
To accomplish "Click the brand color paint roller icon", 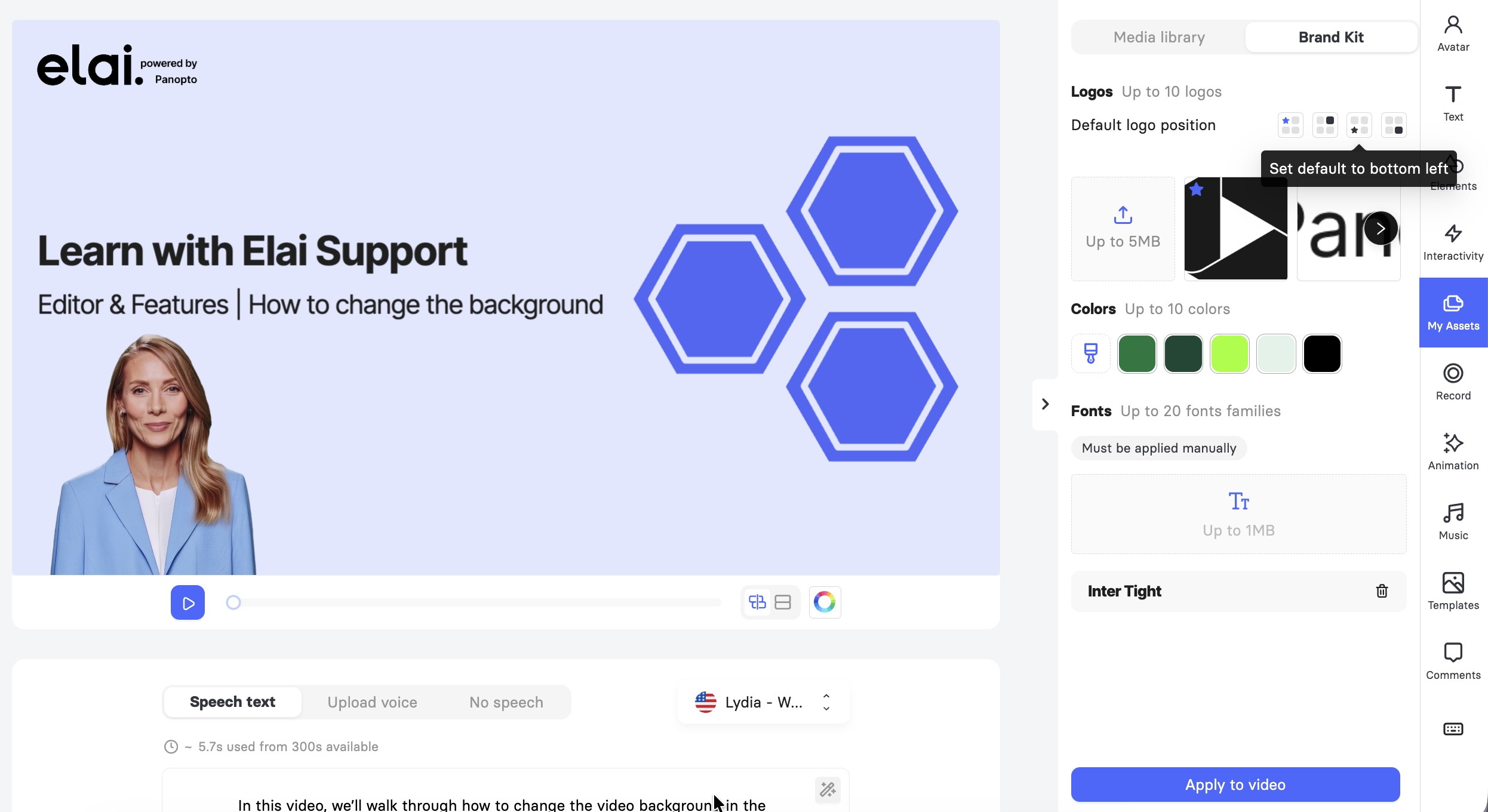I will click(1090, 353).
